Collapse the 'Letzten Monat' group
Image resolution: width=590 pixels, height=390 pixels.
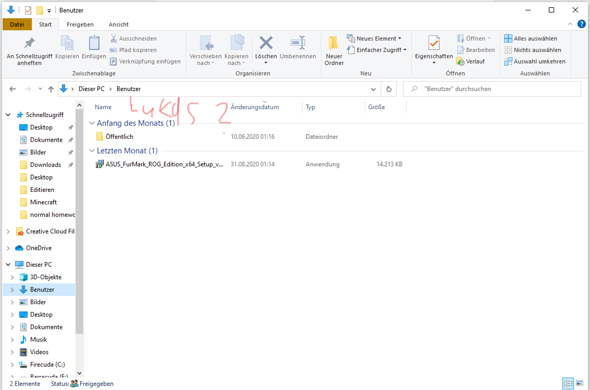pyautogui.click(x=91, y=151)
